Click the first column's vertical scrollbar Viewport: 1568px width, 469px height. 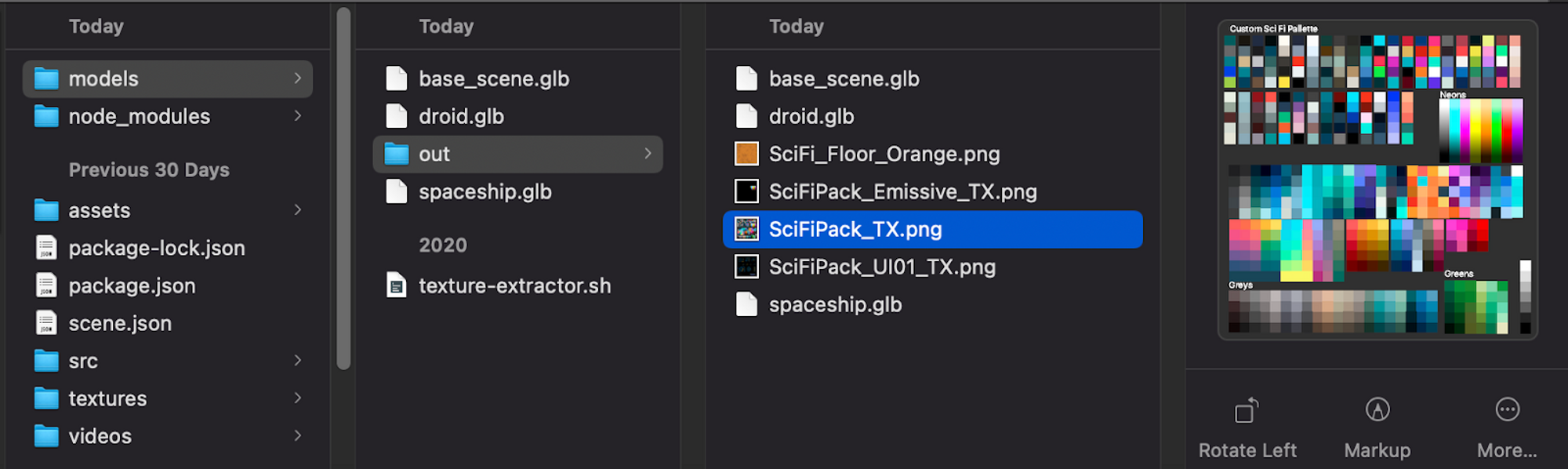[x=343, y=188]
